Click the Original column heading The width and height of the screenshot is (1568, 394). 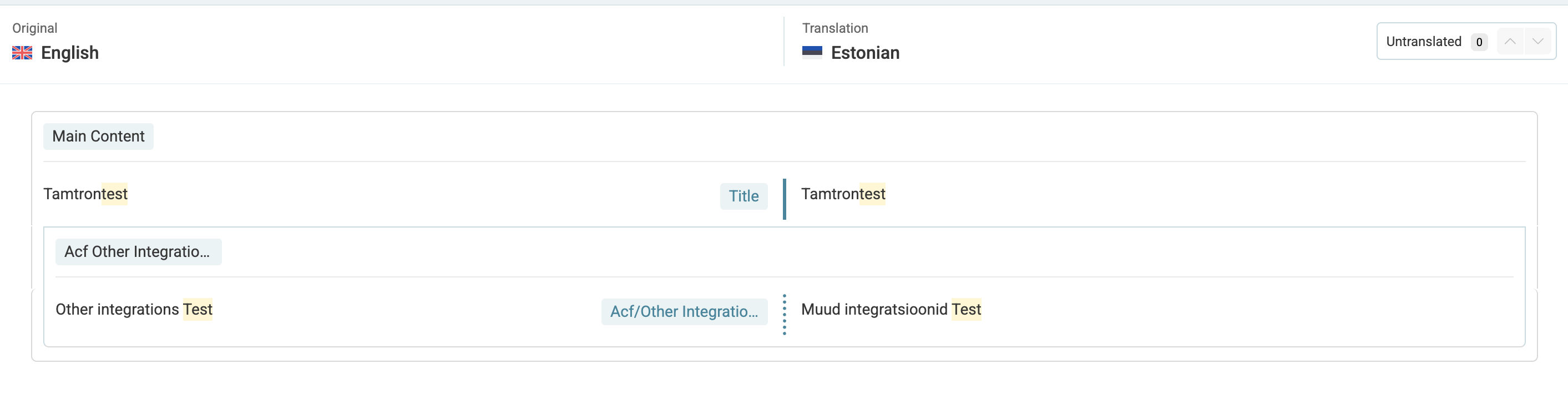pyautogui.click(x=35, y=28)
